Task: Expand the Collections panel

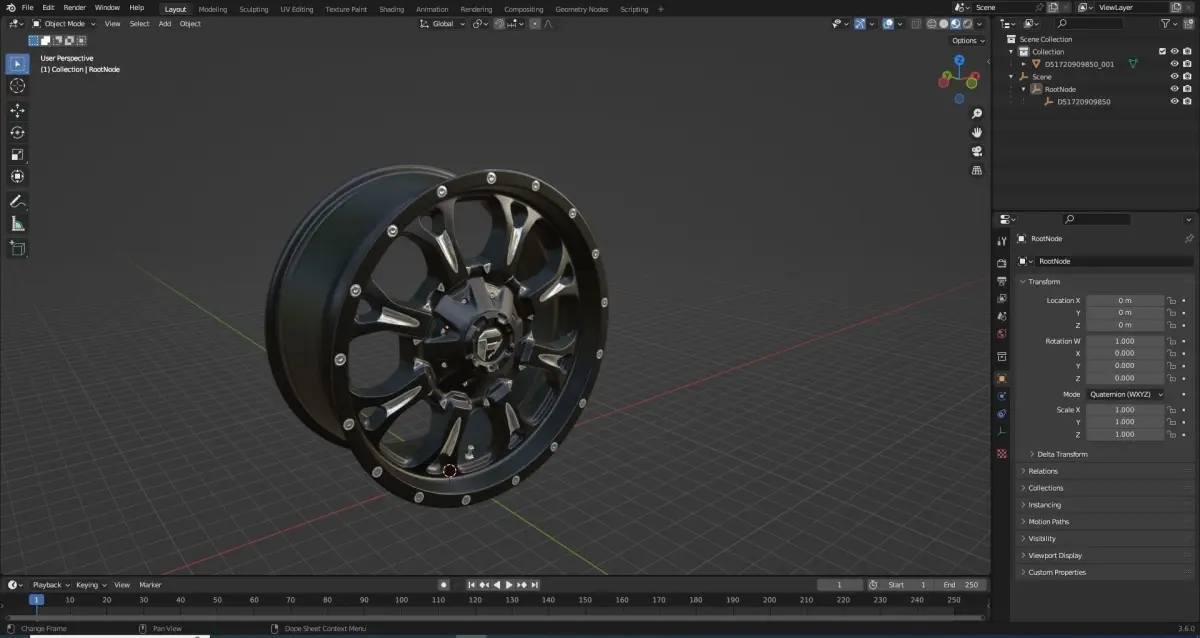Action: pos(1046,488)
